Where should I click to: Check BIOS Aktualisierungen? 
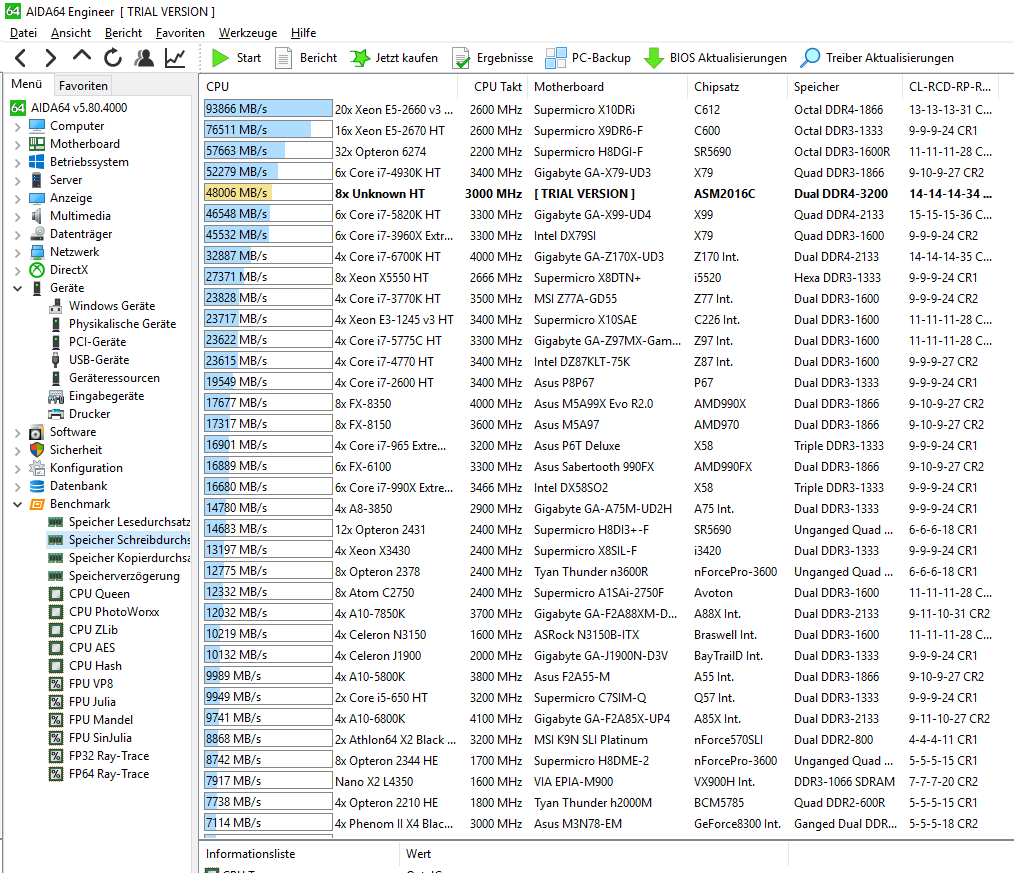tap(715, 58)
